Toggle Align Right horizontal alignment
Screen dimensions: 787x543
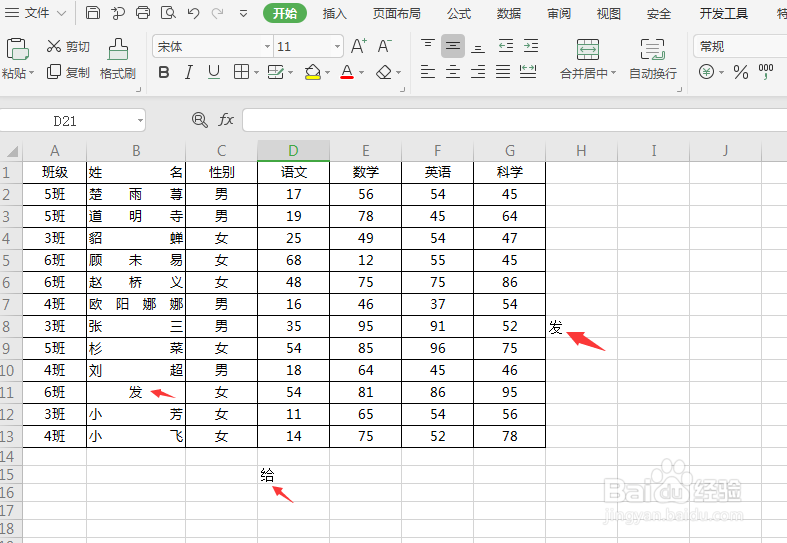tap(478, 72)
